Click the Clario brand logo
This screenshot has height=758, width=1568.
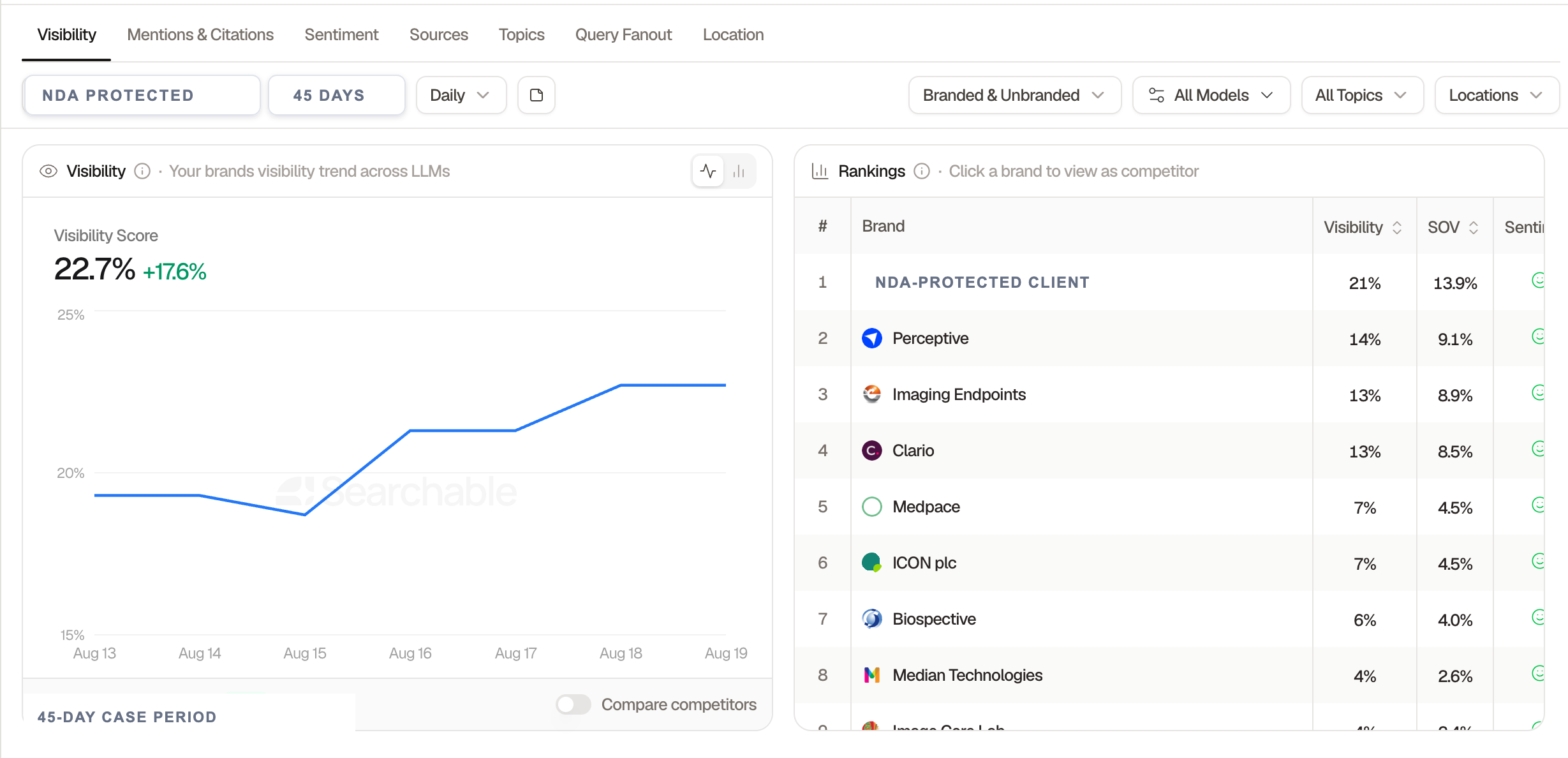click(x=872, y=450)
